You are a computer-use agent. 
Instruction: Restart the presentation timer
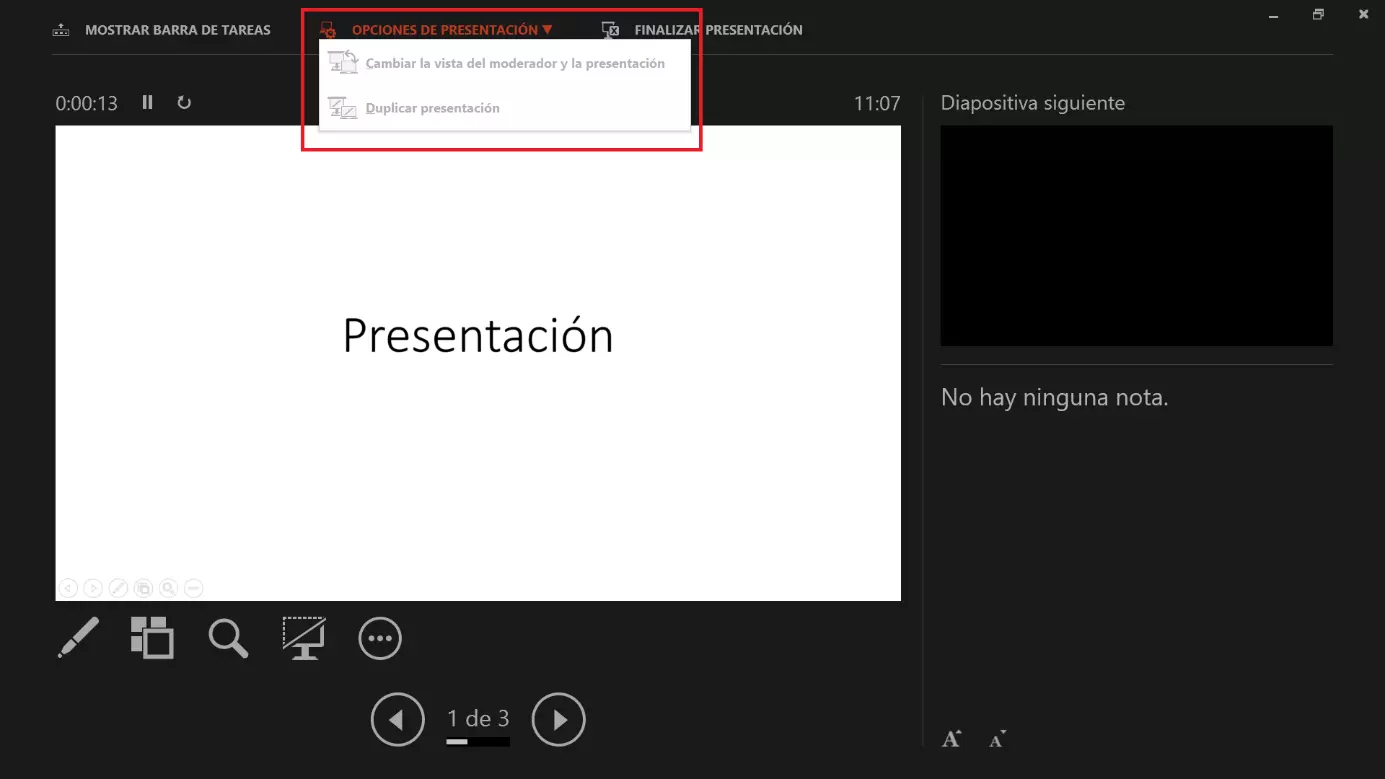tap(184, 102)
